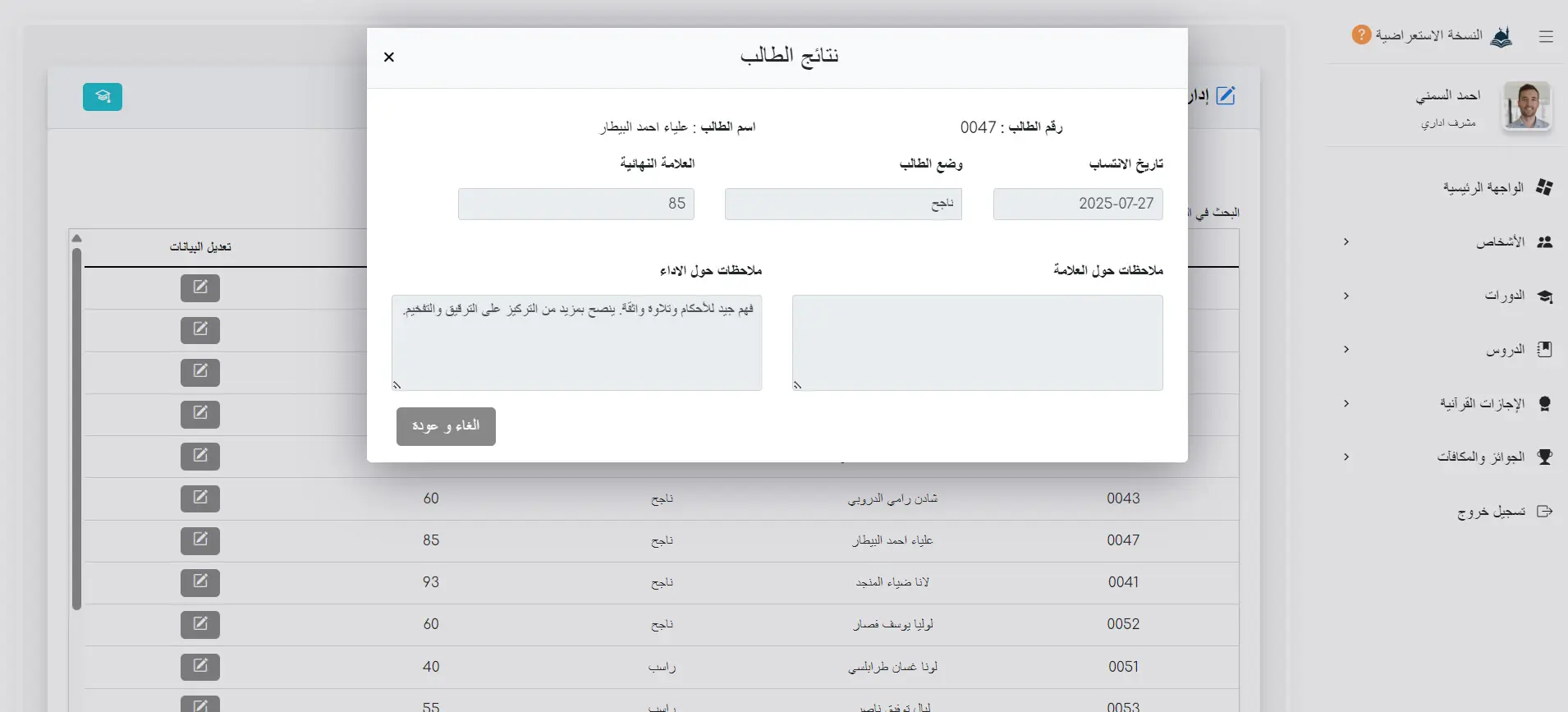Screen dimensions: 1568x712
Task: Click edit icon for student 0052 row
Action: coord(200,624)
